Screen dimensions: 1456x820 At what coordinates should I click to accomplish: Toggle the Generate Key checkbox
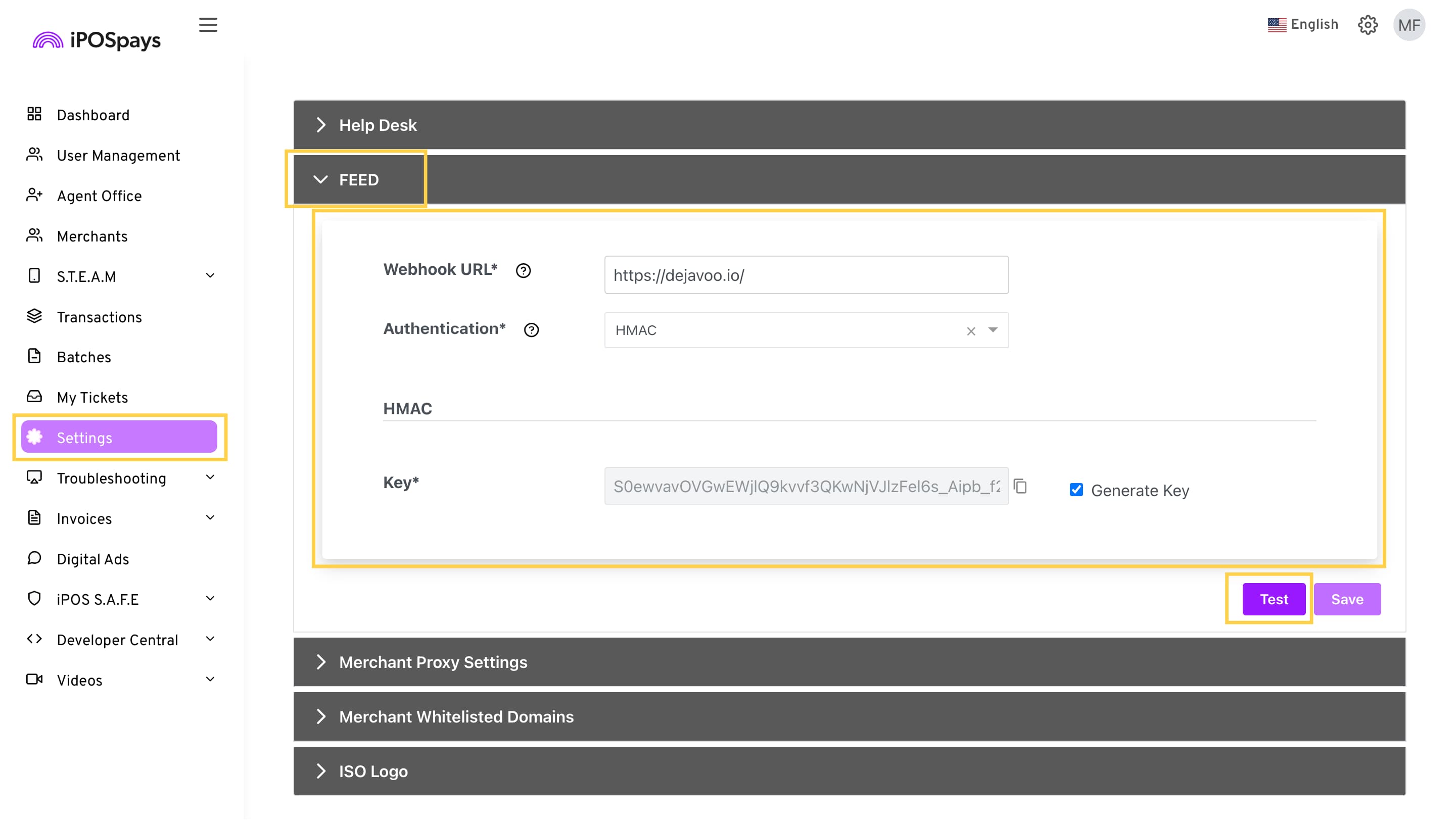click(x=1076, y=490)
